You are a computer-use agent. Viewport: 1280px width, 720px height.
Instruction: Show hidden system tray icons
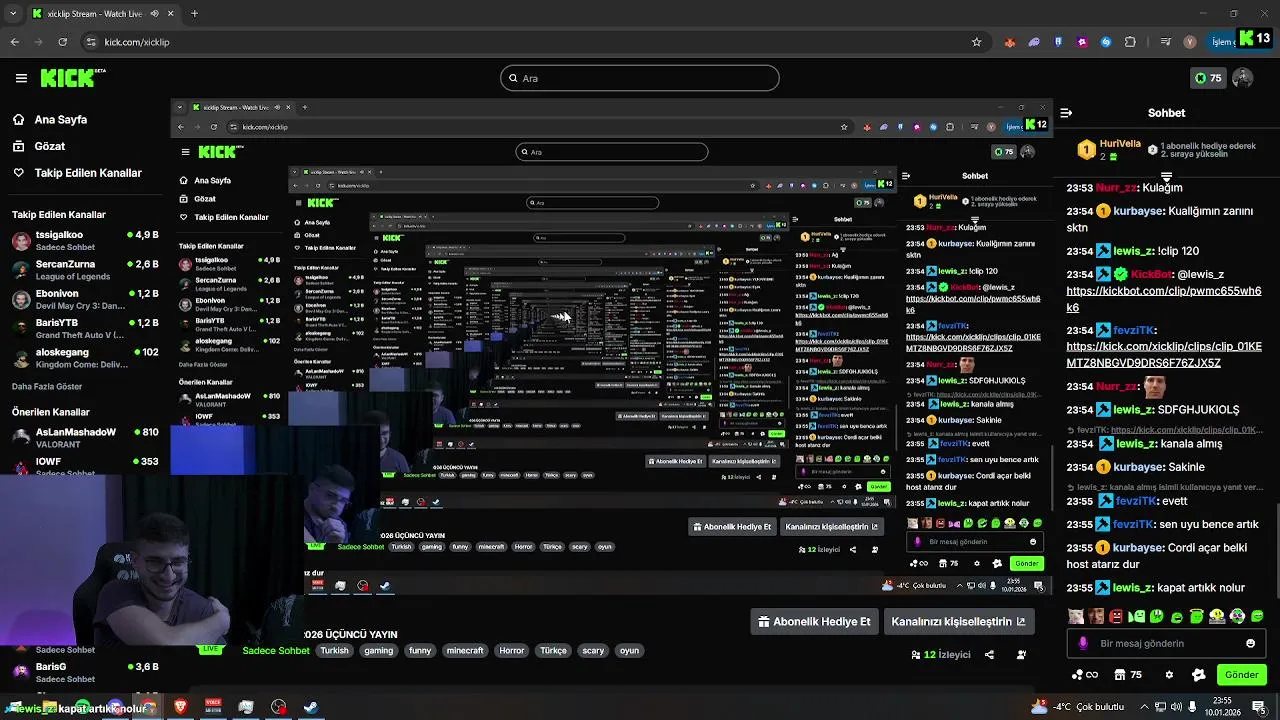[x=1144, y=706]
